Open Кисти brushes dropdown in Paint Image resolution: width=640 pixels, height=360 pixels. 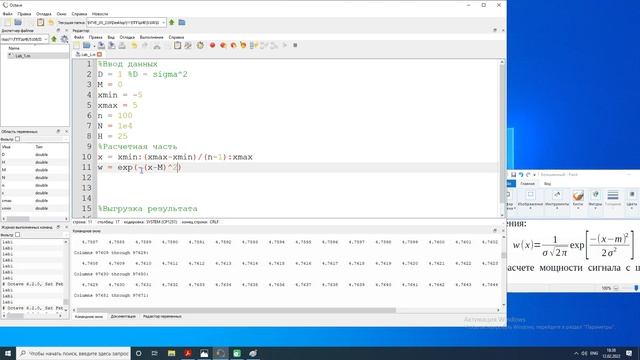578,199
